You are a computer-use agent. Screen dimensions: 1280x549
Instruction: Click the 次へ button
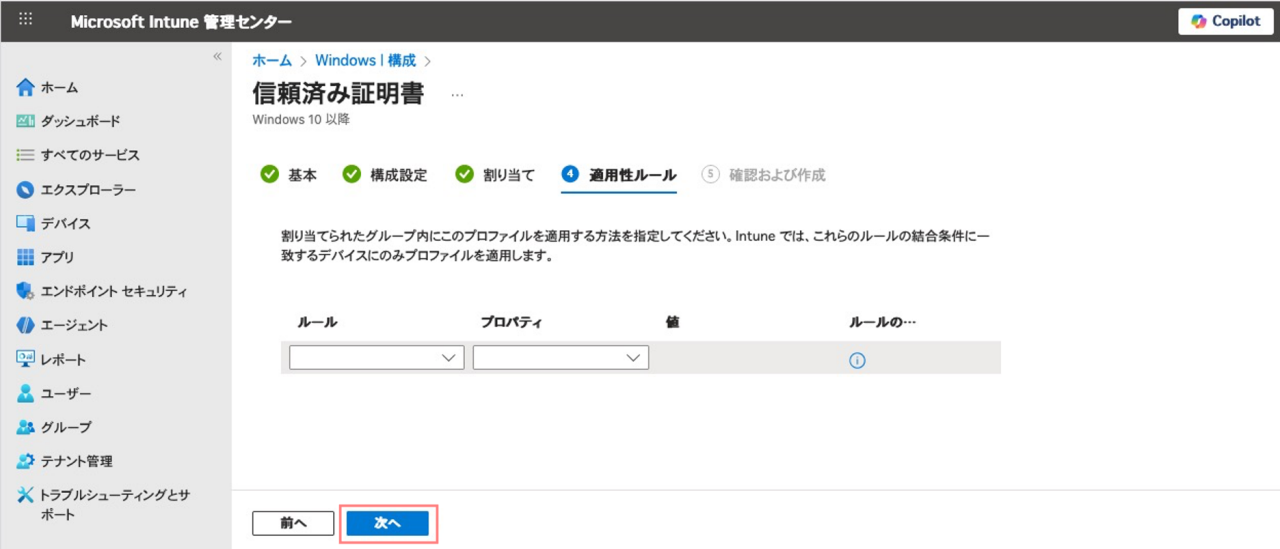(387, 523)
